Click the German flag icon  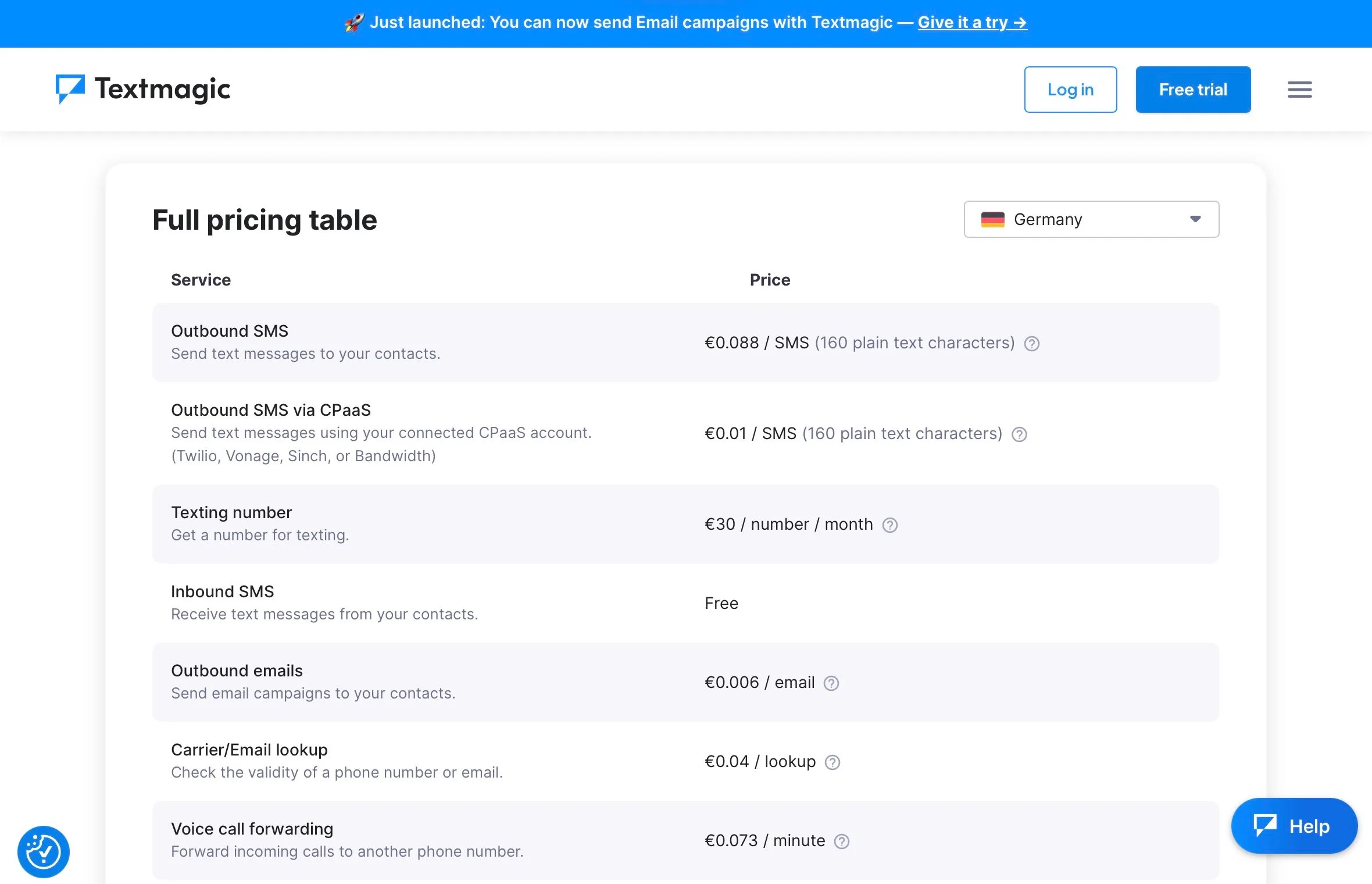point(992,219)
